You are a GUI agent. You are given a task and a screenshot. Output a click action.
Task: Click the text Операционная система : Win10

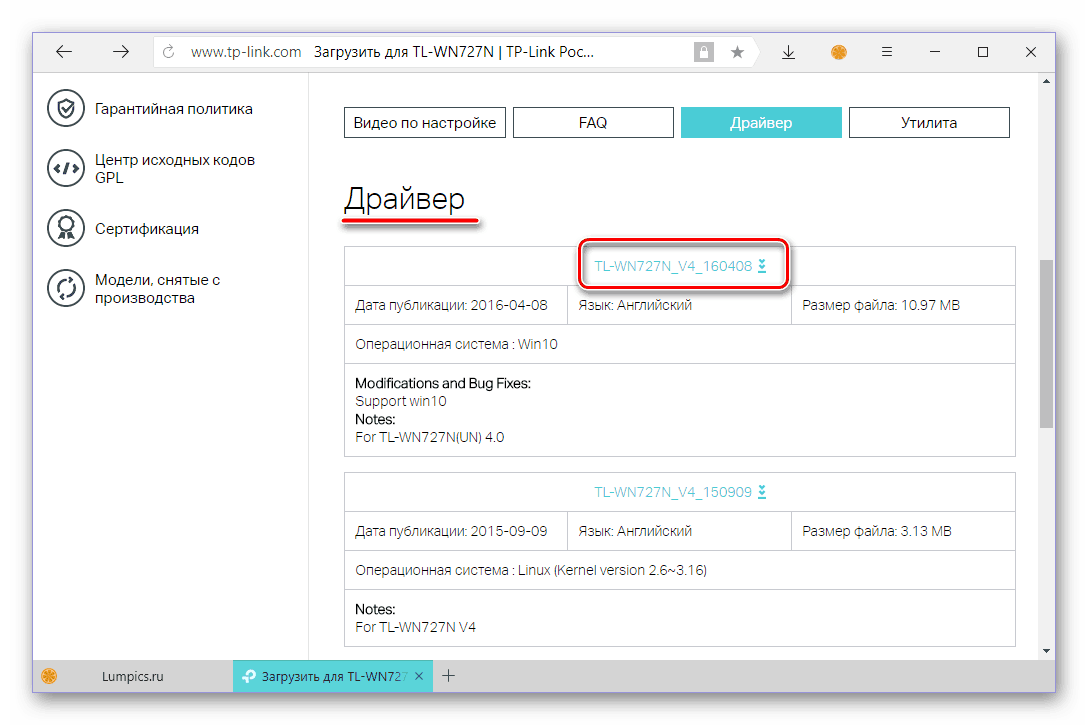[456, 344]
